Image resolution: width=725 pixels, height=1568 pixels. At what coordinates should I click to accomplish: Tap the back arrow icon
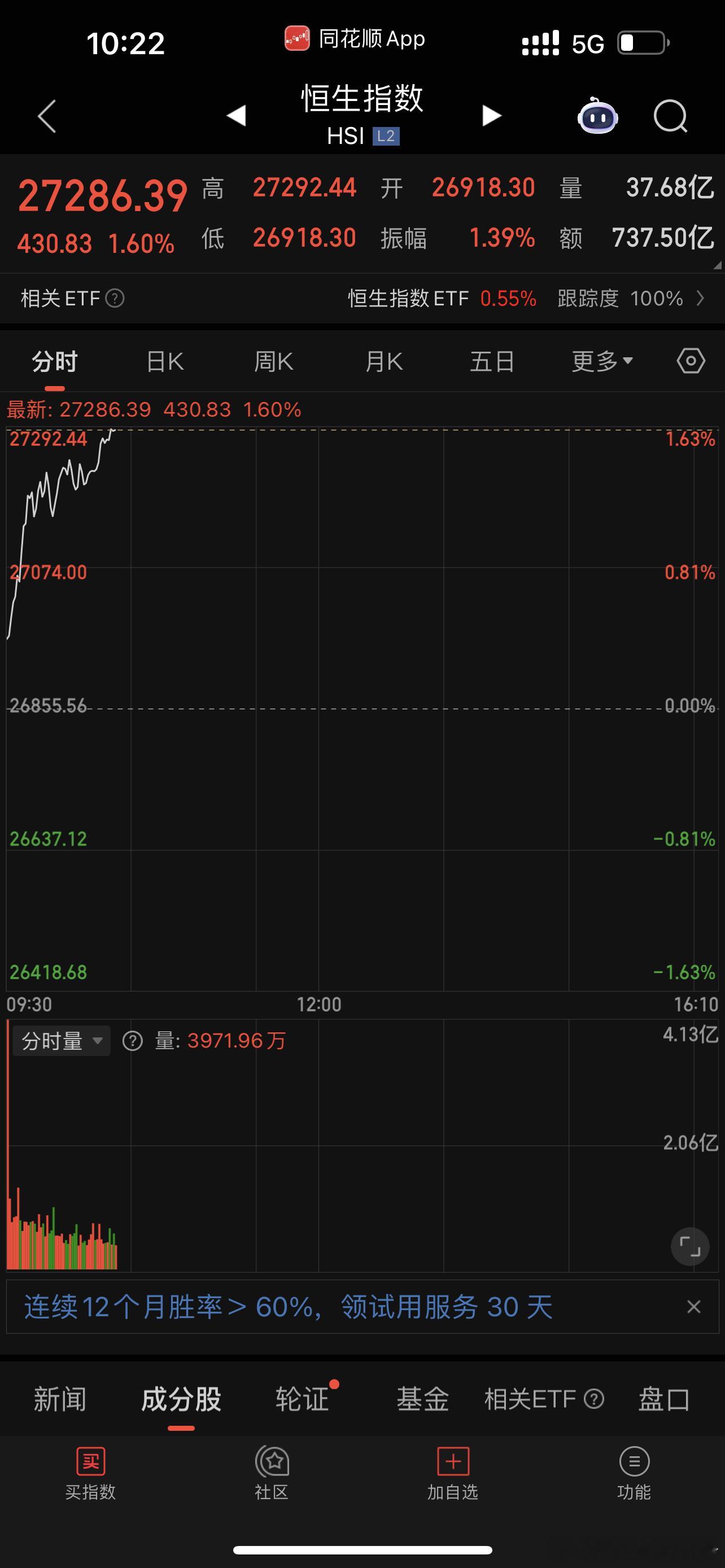47,116
